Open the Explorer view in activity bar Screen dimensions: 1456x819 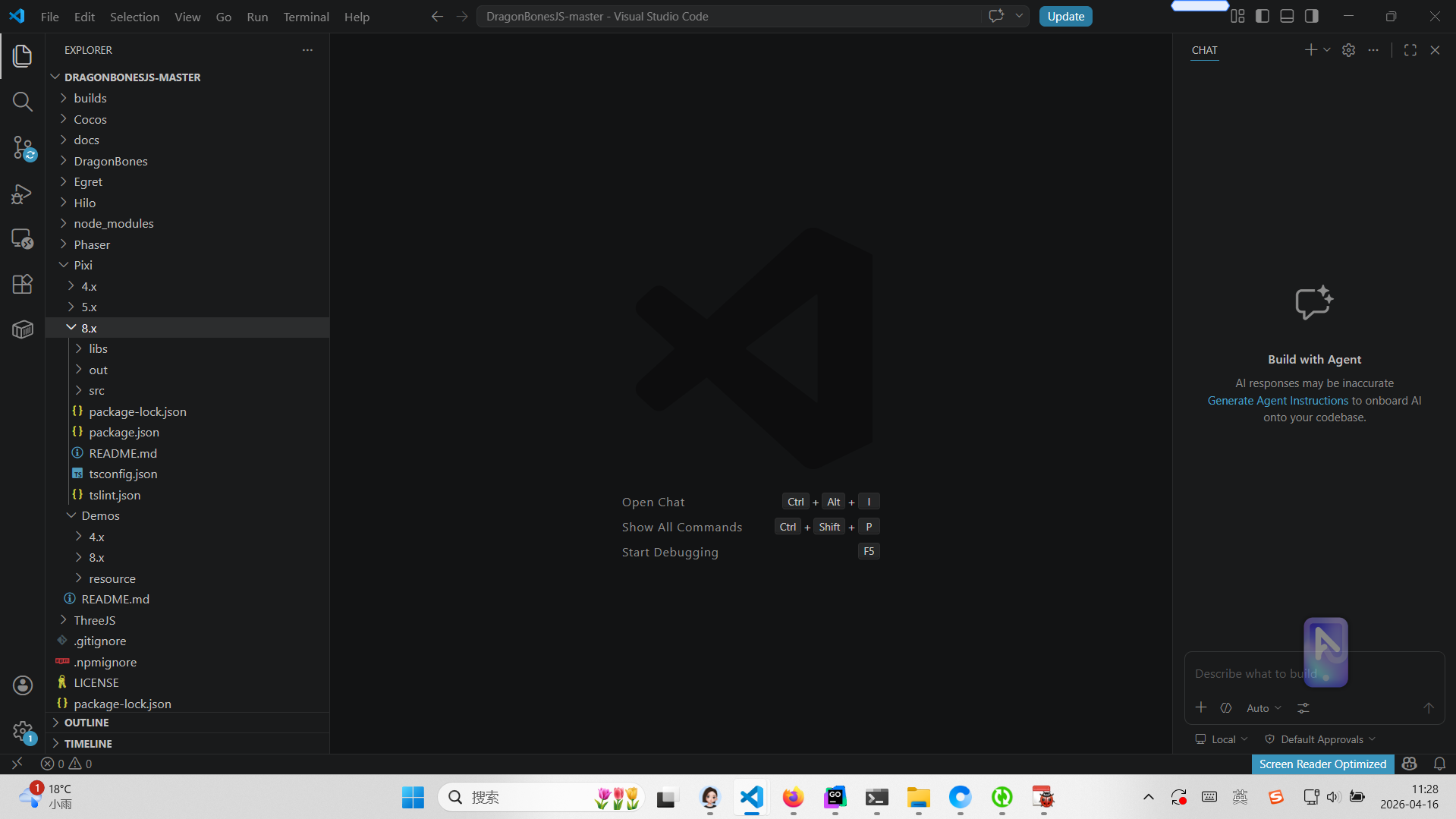coord(23,55)
